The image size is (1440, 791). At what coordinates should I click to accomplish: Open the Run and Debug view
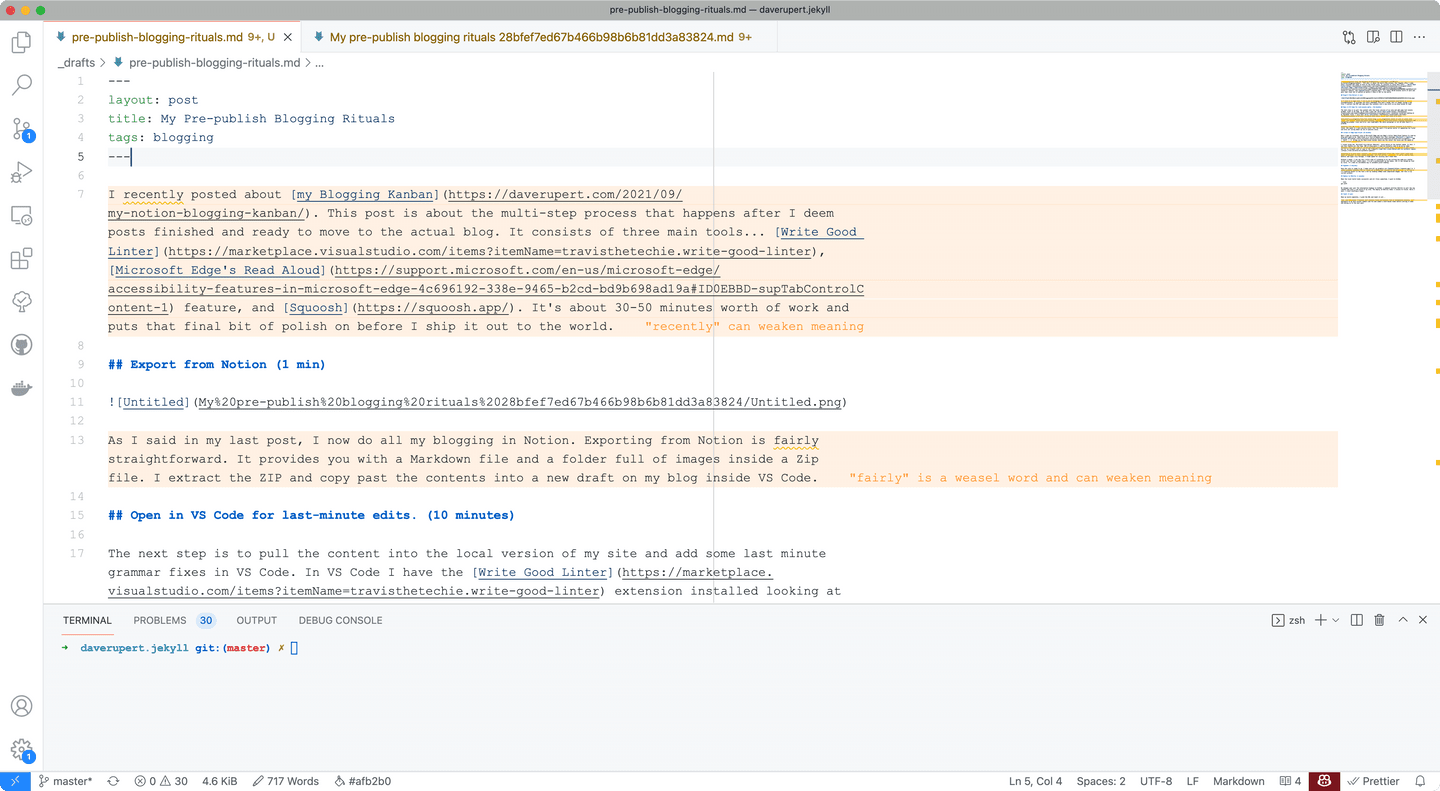pyautogui.click(x=22, y=172)
